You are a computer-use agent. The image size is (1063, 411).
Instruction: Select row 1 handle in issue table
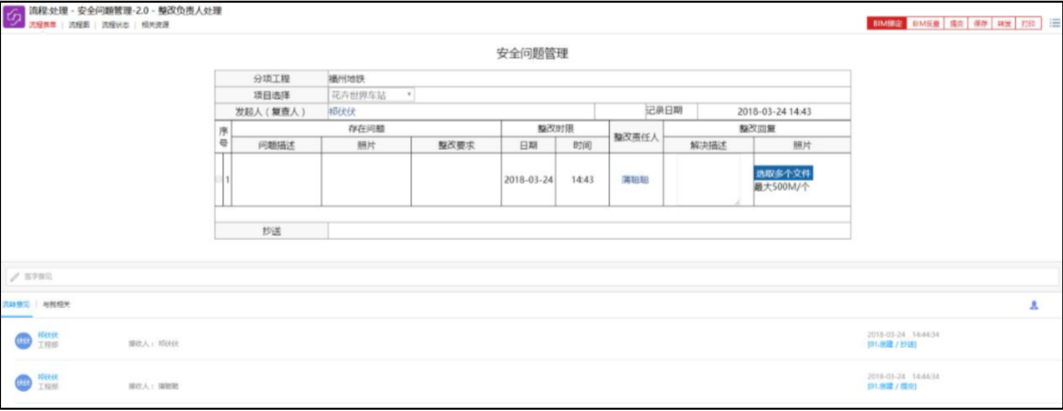[218, 180]
